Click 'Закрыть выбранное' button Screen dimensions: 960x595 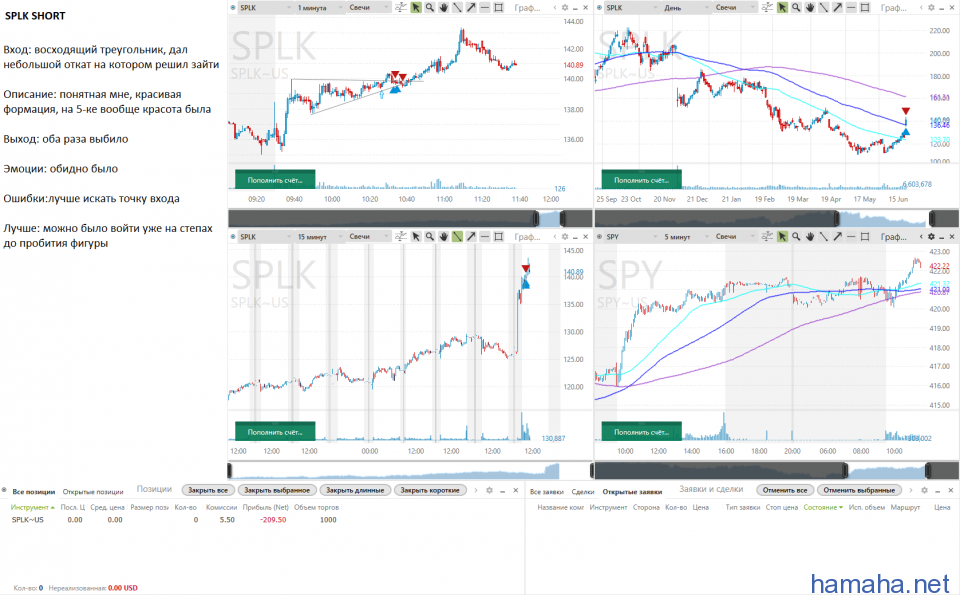[277, 490]
